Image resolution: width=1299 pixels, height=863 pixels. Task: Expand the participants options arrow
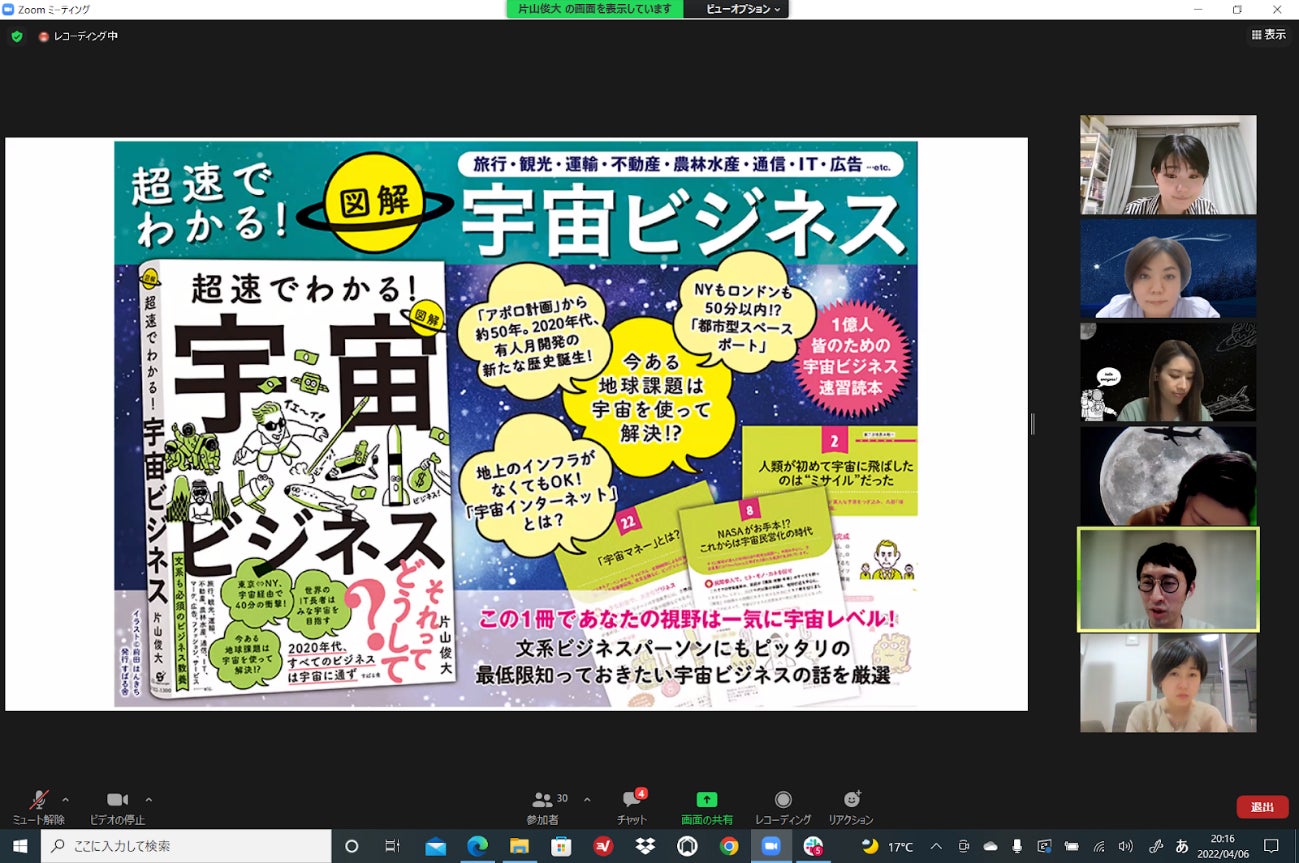tap(586, 799)
